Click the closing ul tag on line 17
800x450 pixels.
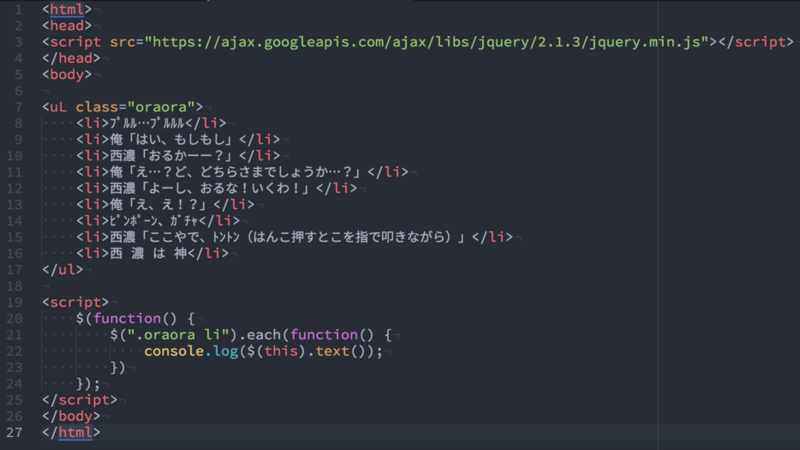tap(63, 270)
